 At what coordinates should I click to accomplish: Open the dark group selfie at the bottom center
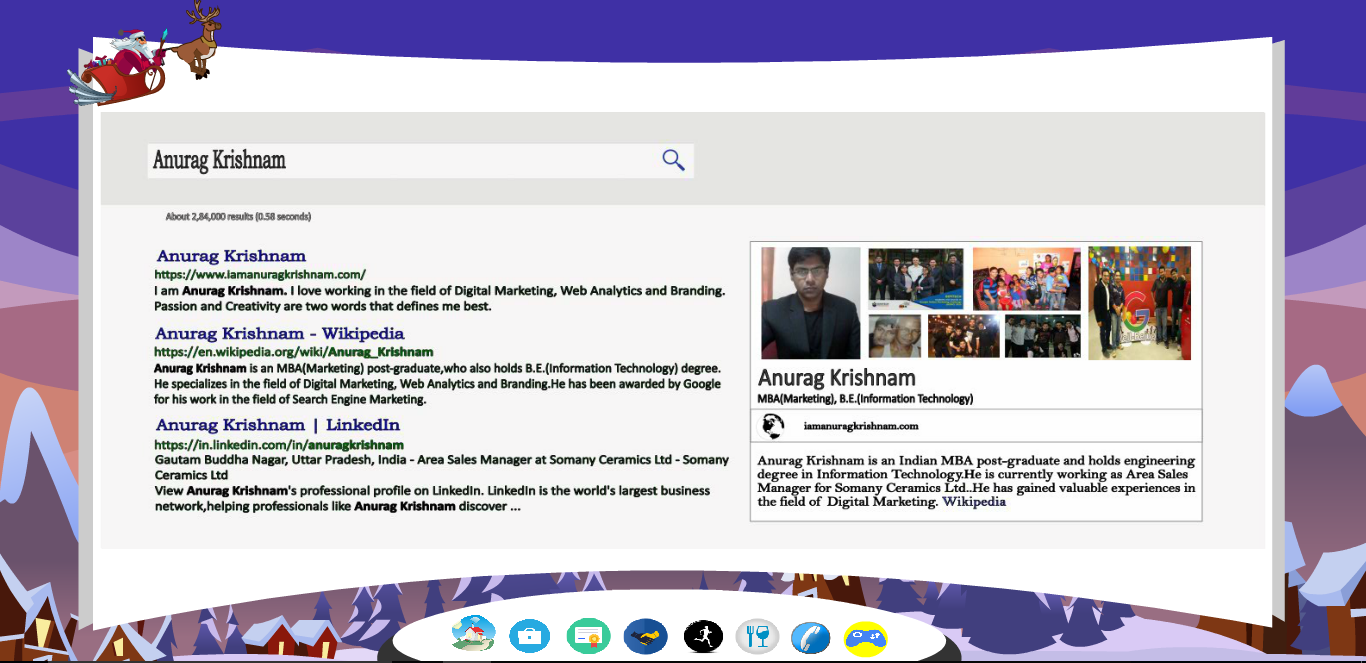[964, 336]
